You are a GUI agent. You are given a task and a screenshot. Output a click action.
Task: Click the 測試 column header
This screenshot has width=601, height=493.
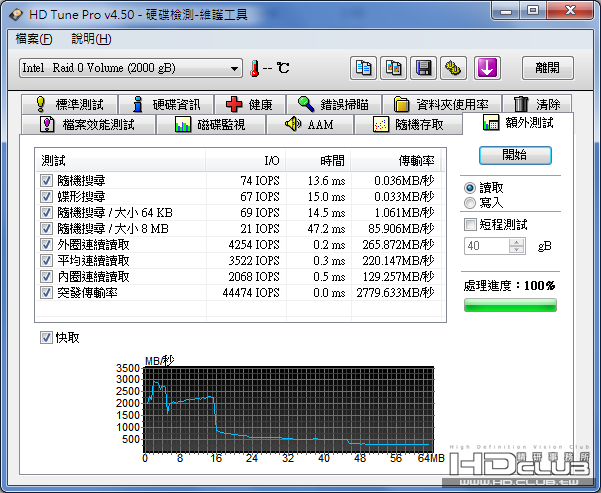[121, 160]
